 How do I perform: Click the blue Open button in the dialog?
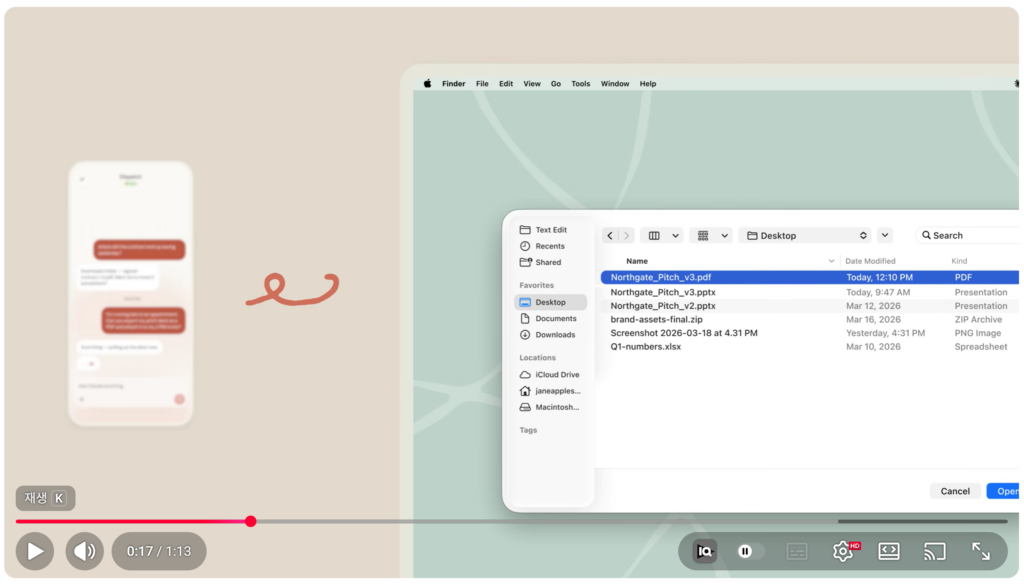point(1004,491)
